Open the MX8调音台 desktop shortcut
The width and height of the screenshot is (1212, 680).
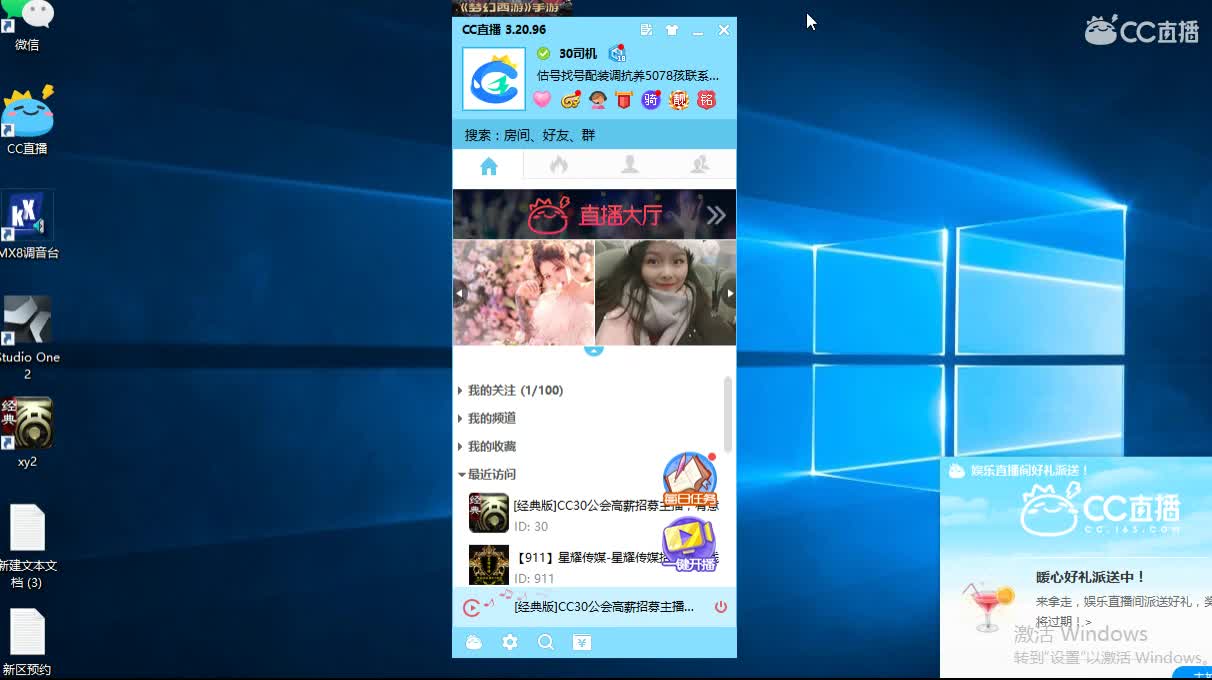(x=28, y=226)
